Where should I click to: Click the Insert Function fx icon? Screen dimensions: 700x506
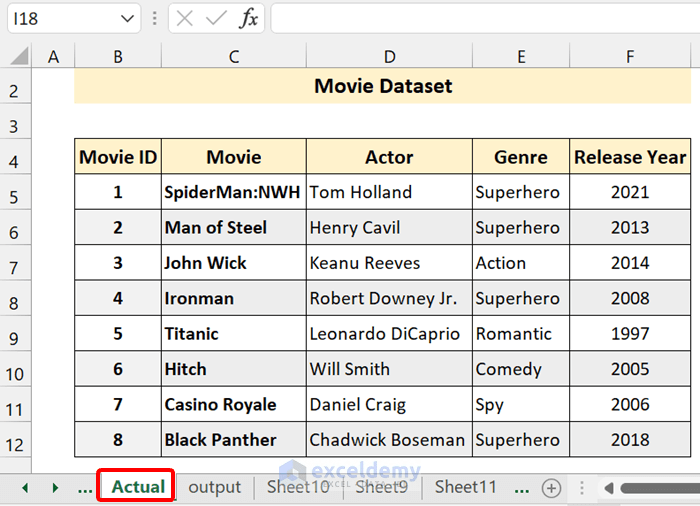(x=249, y=19)
